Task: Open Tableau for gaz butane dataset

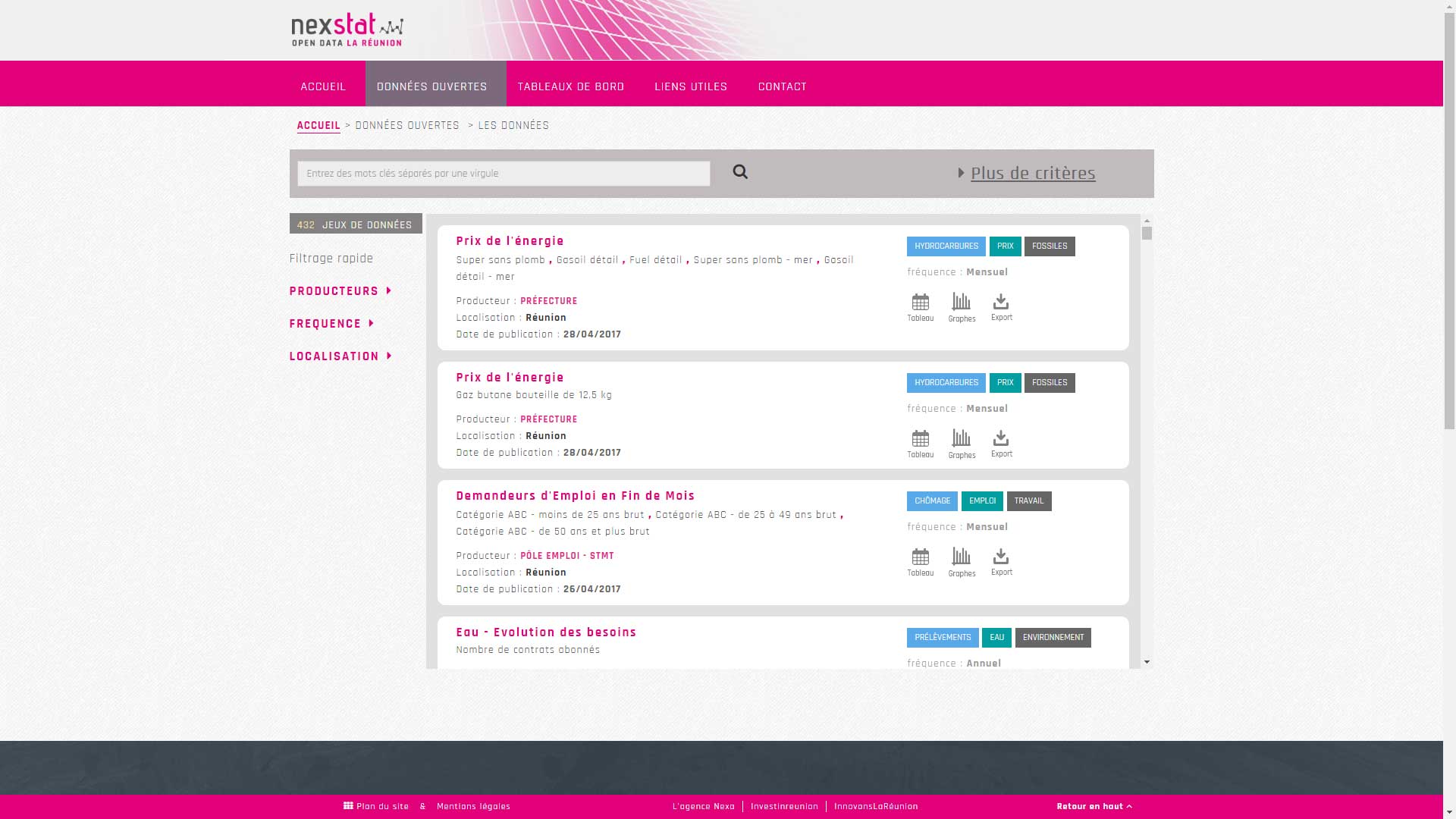Action: [920, 444]
